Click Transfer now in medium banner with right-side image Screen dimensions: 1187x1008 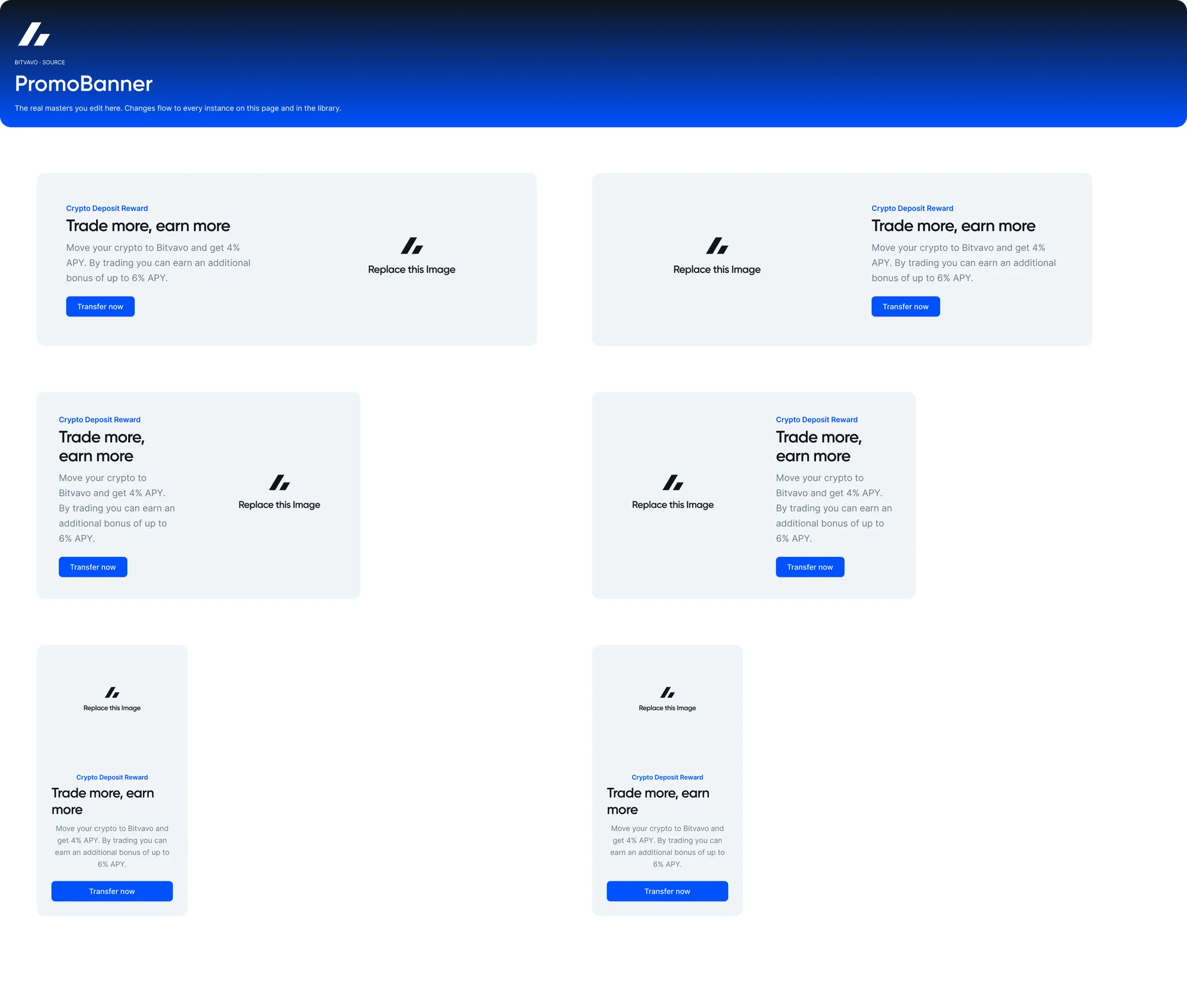click(93, 567)
